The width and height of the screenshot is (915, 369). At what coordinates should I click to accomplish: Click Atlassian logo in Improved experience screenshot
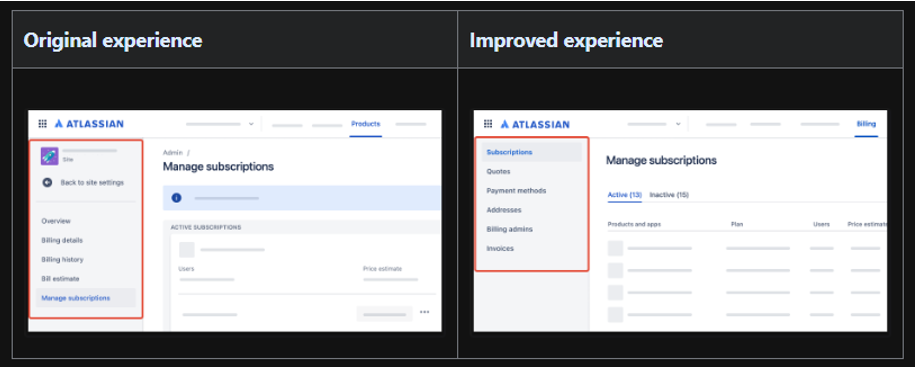(535, 124)
